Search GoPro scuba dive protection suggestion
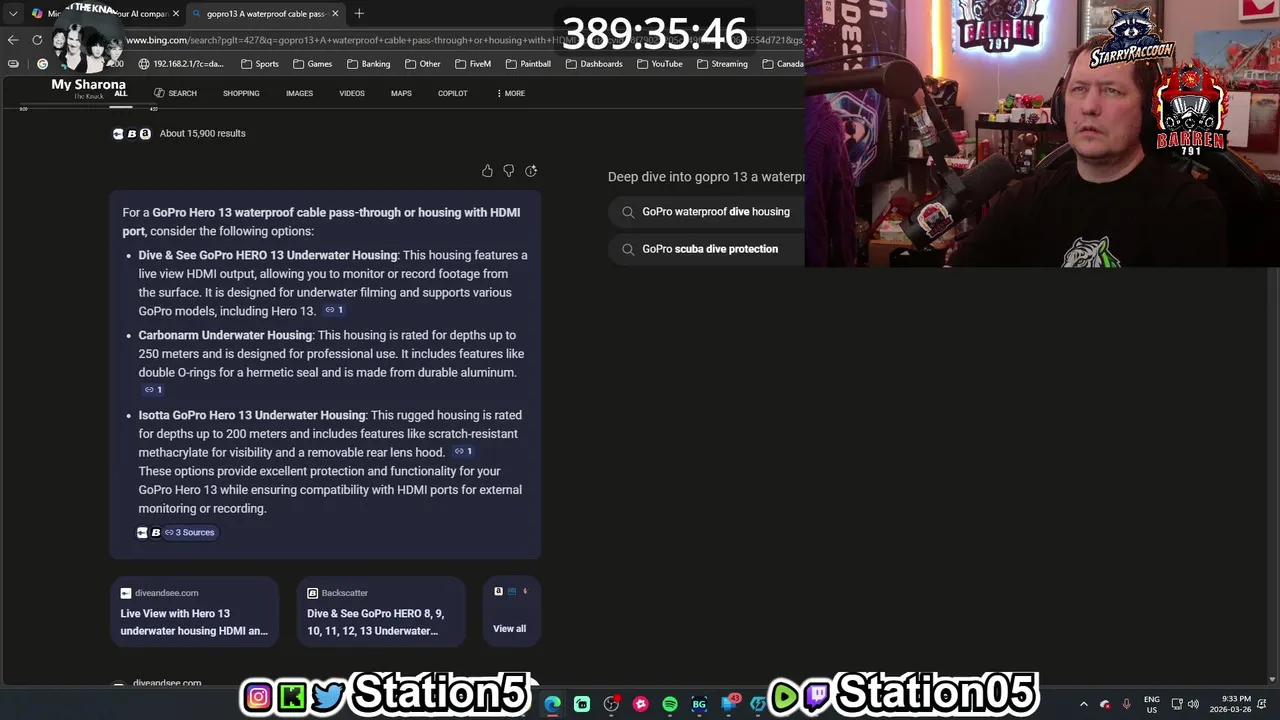1280x720 pixels. [706, 249]
